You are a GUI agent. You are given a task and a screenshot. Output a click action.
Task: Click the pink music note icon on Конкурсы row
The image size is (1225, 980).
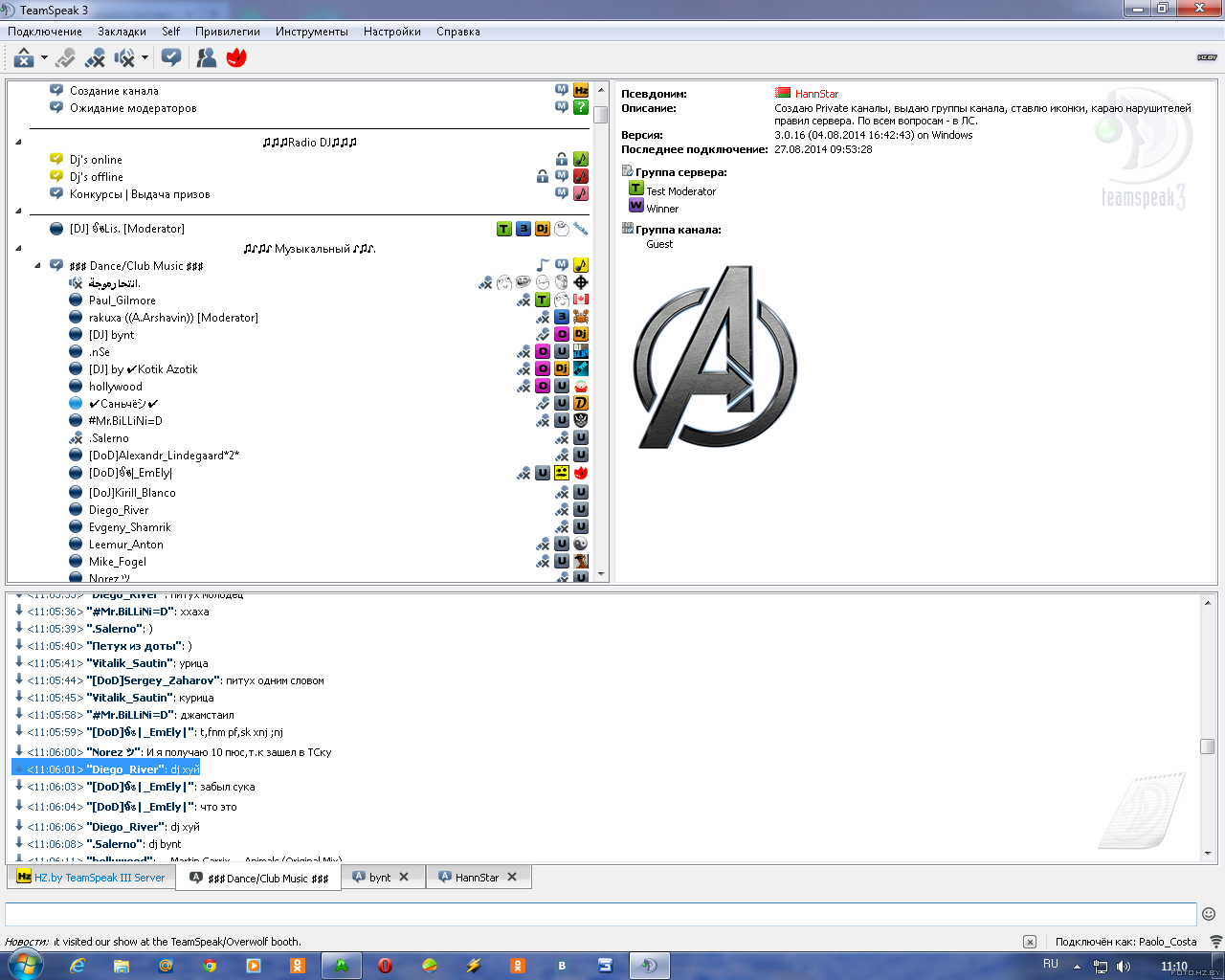pos(581,193)
